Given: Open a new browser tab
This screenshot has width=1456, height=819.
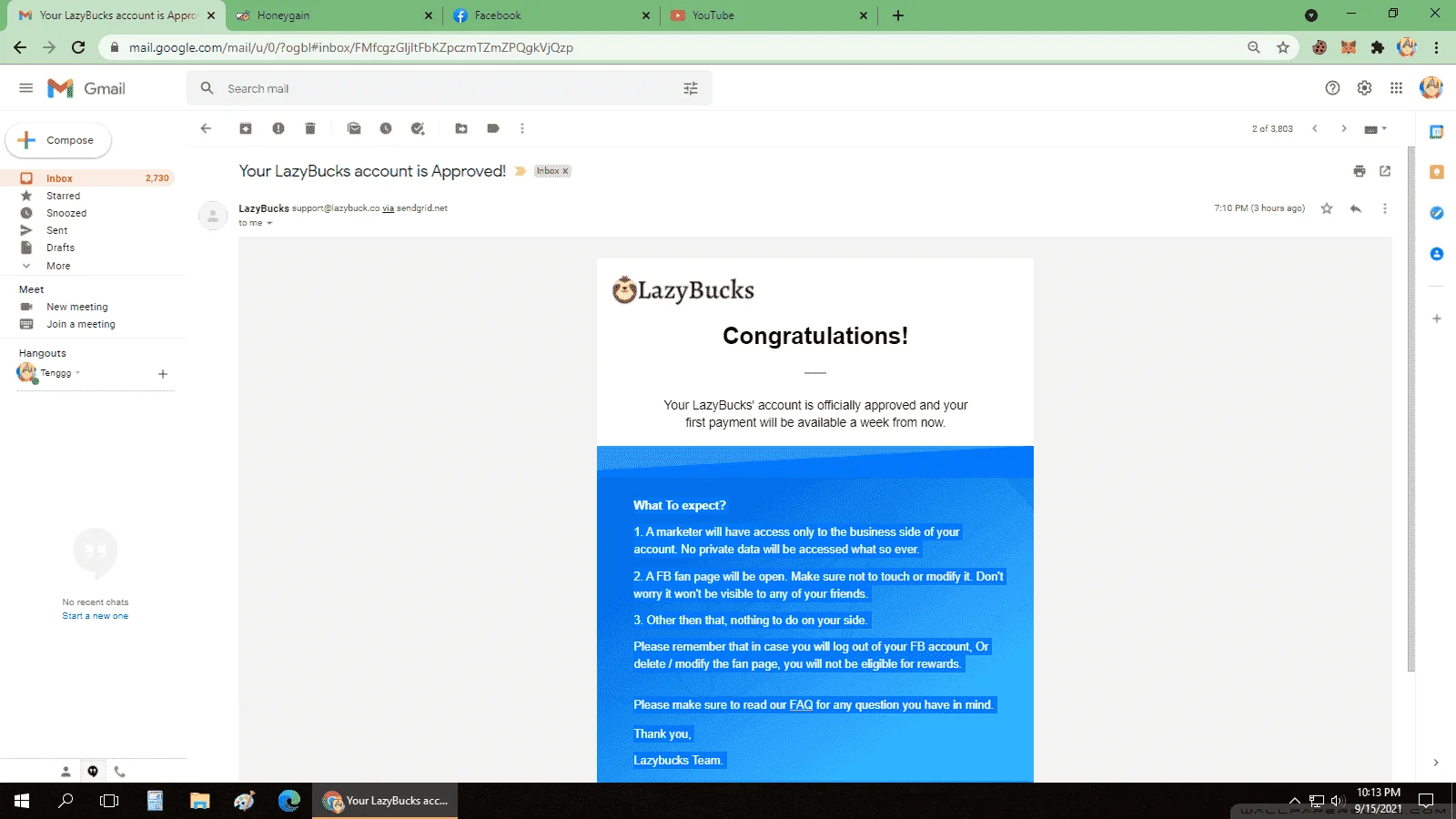Looking at the screenshot, I should pyautogui.click(x=898, y=15).
